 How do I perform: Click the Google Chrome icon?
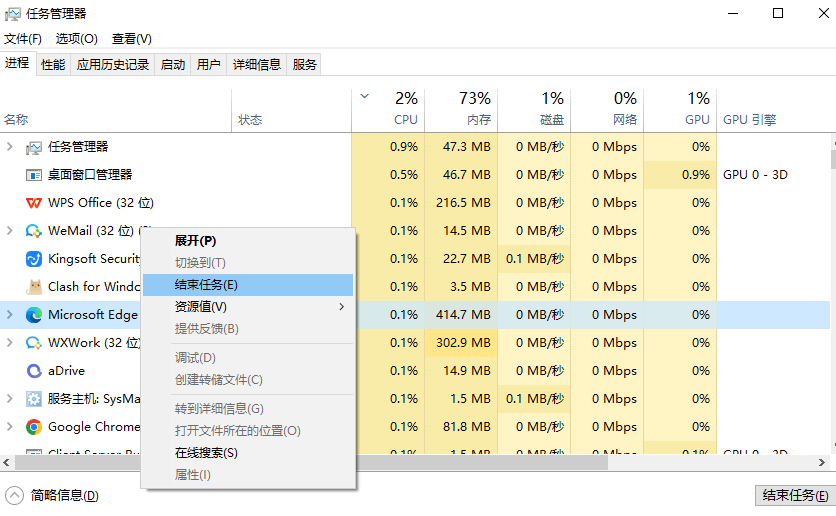34,427
